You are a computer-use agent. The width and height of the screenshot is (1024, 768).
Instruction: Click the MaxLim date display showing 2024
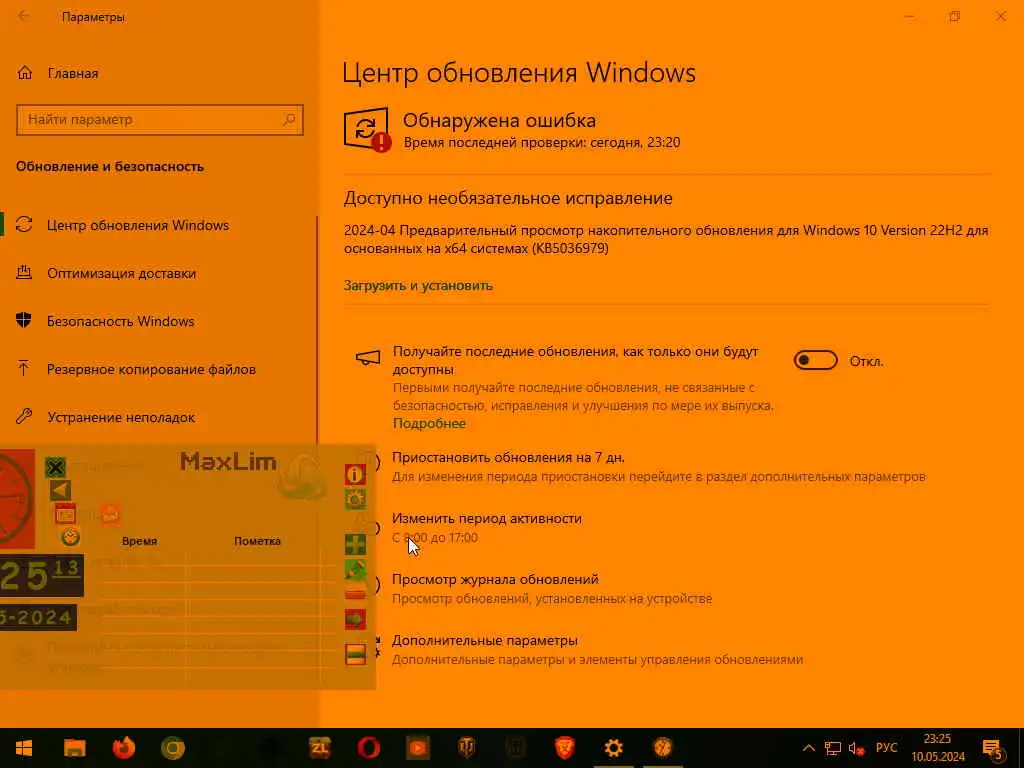click(x=38, y=617)
